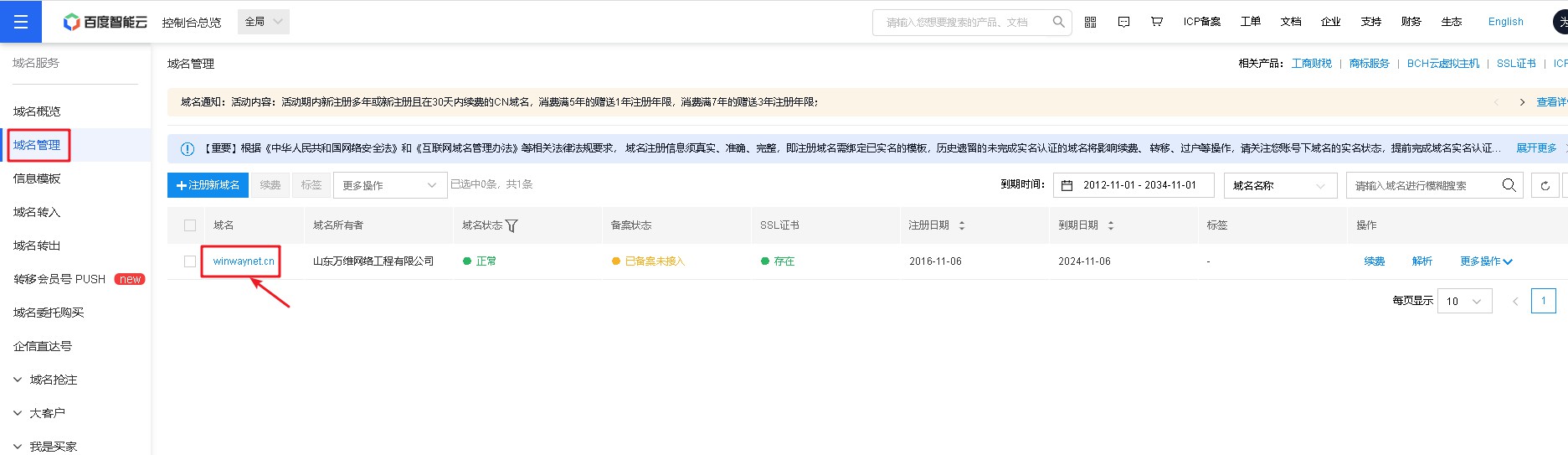The width and height of the screenshot is (1568, 455).
Task: Switch language to English
Action: [1505, 22]
